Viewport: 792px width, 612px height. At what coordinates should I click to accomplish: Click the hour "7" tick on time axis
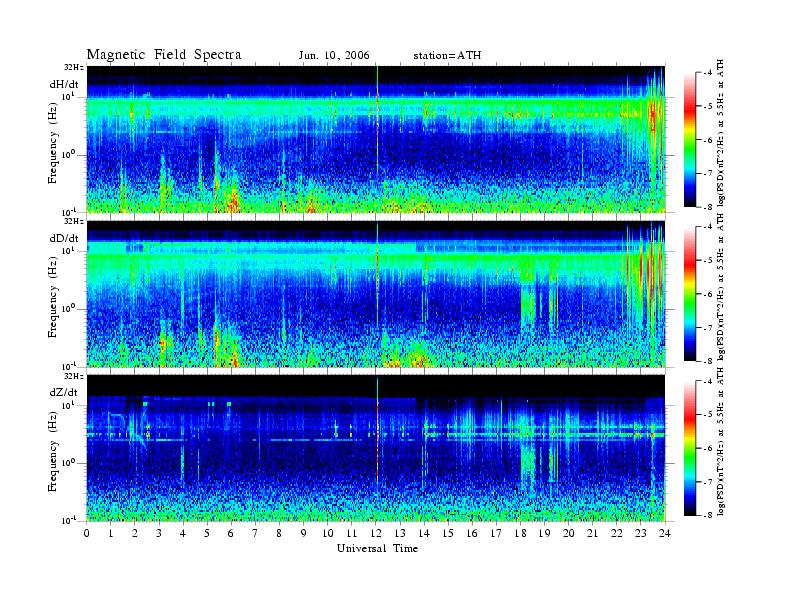(255, 533)
